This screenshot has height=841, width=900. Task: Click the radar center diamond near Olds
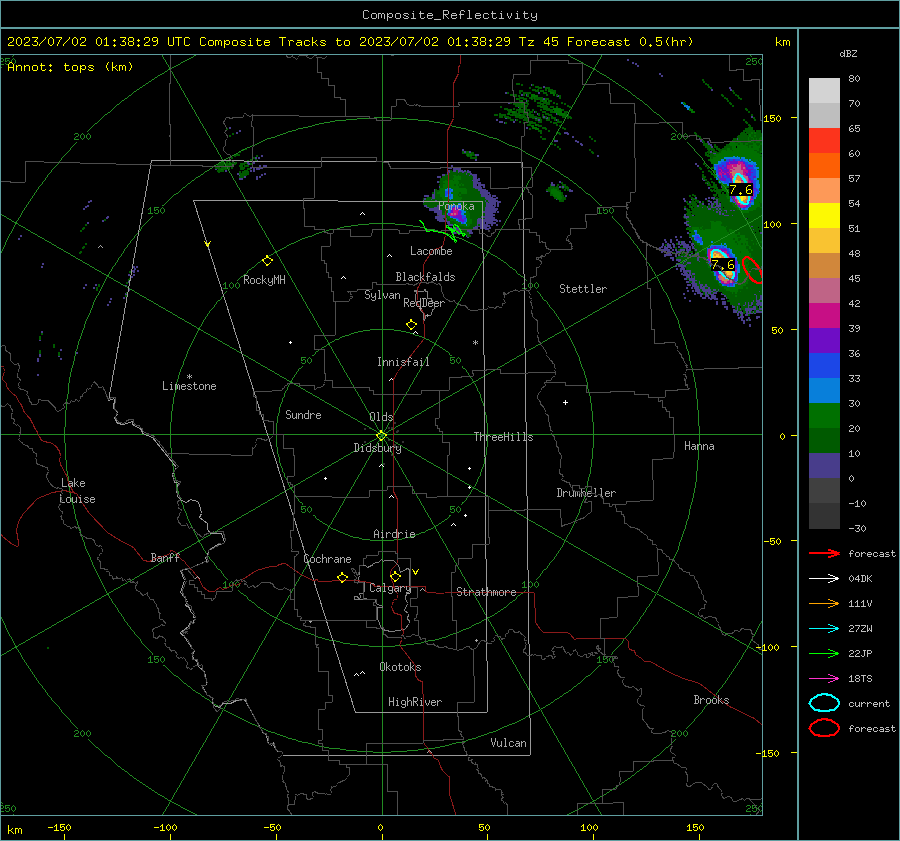pos(382,436)
